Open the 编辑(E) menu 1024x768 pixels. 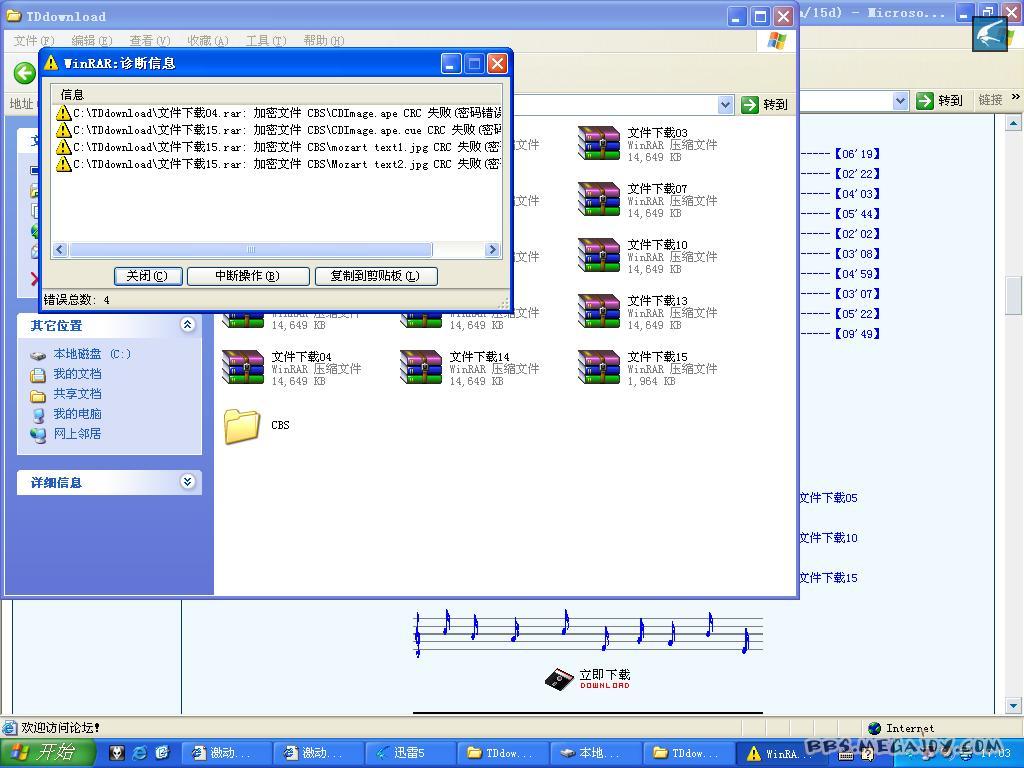pyautogui.click(x=91, y=40)
